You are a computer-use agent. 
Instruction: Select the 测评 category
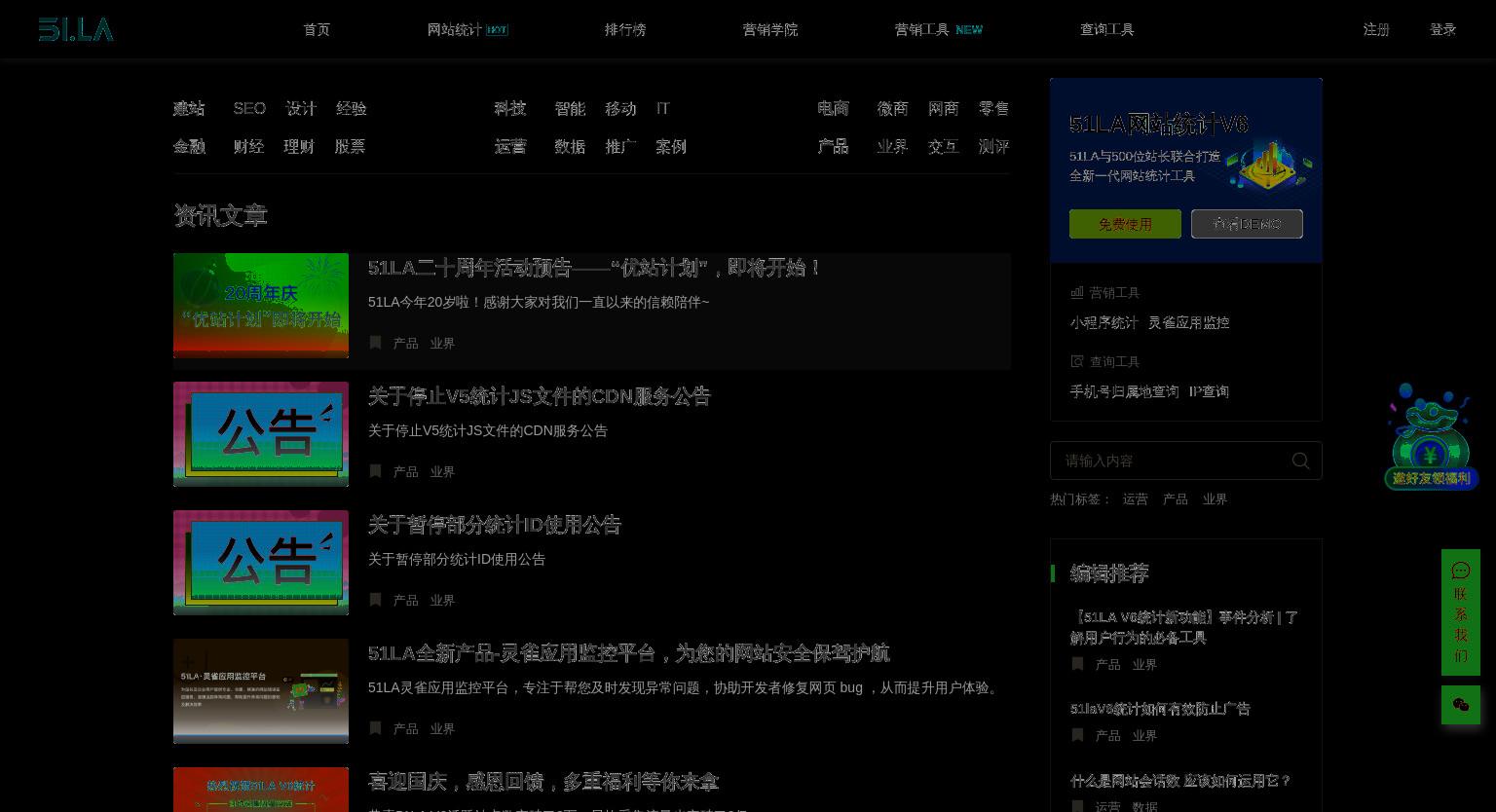point(993,146)
